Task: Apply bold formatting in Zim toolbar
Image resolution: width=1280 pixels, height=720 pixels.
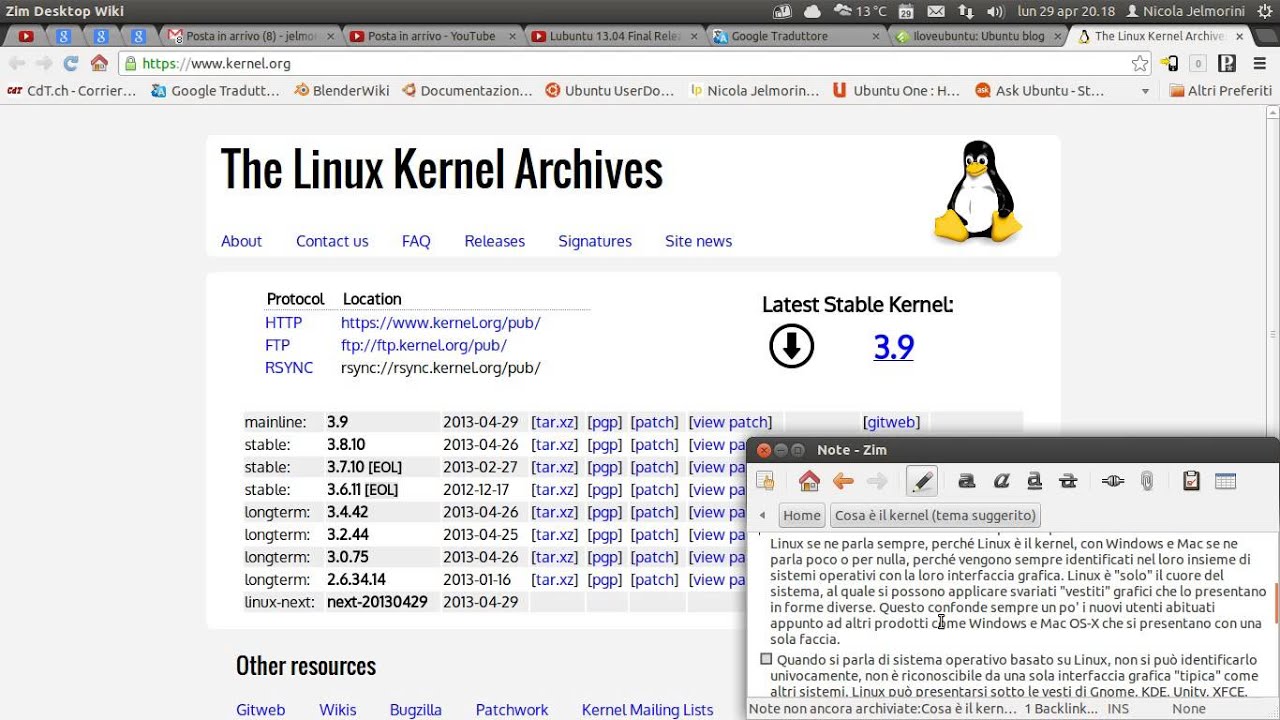Action: (x=967, y=481)
